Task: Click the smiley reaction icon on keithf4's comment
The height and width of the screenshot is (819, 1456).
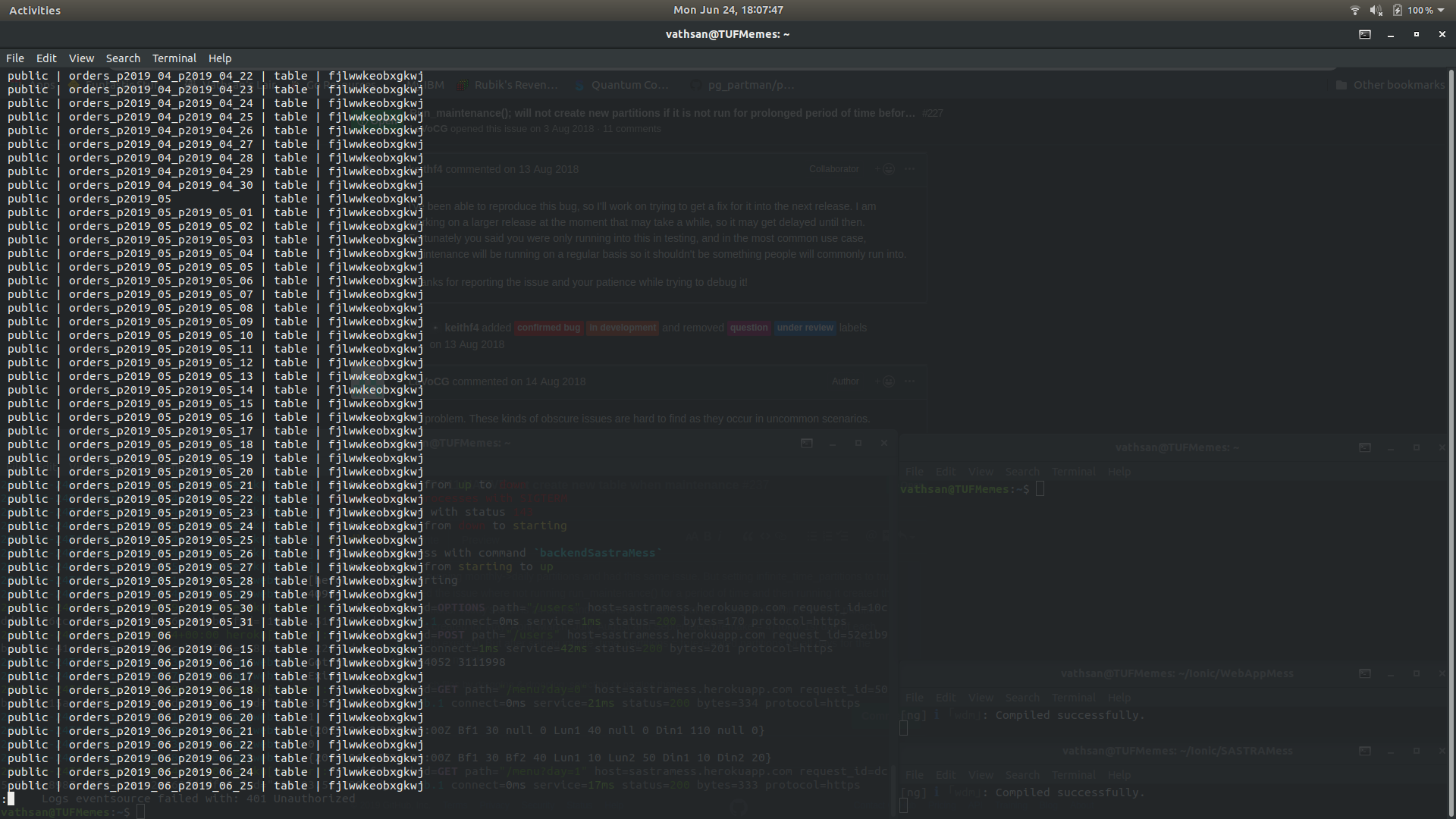Action: pyautogui.click(x=888, y=169)
